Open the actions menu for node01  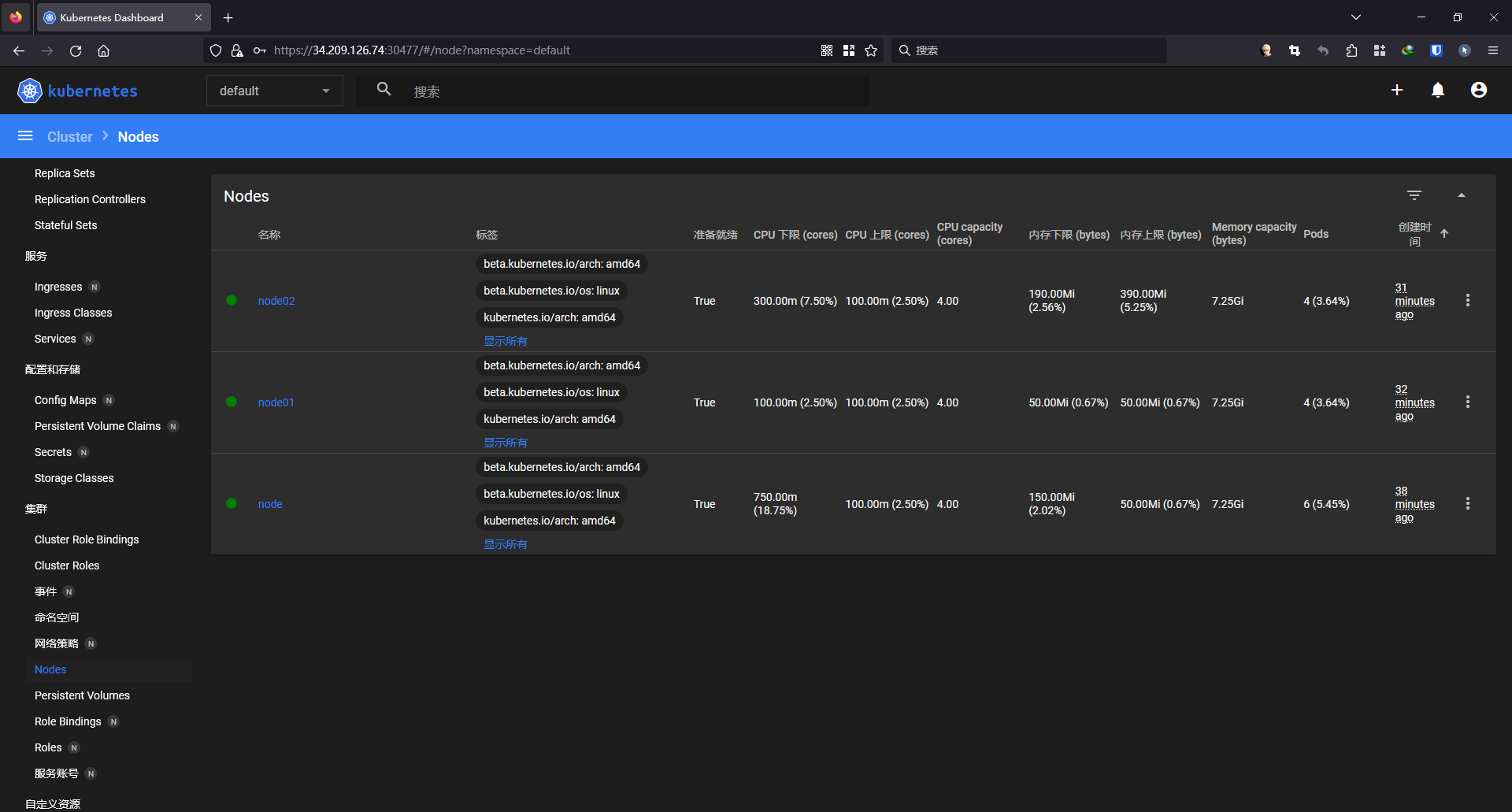(1468, 402)
